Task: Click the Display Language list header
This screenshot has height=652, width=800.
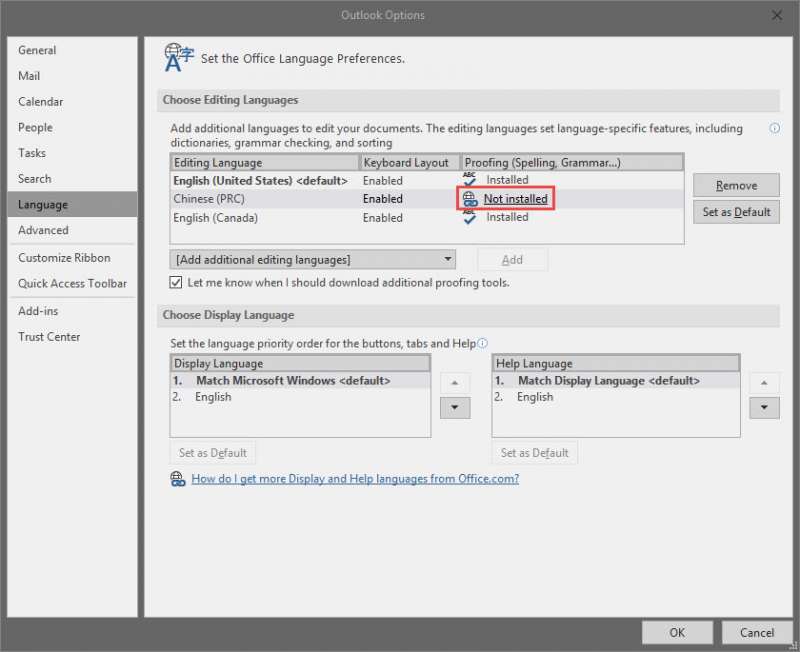Action: 300,363
